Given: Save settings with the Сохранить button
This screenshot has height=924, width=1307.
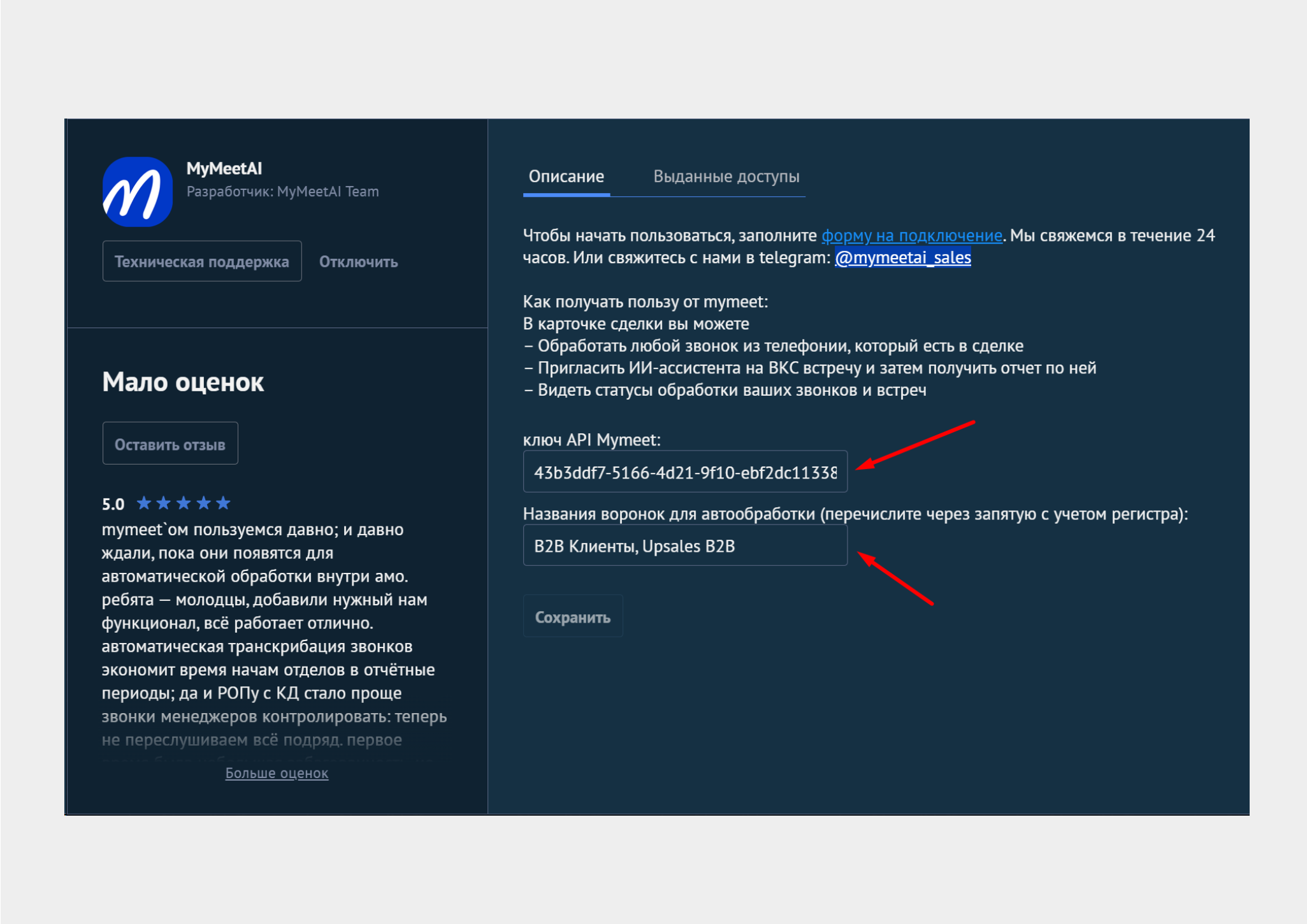Looking at the screenshot, I should 572,617.
